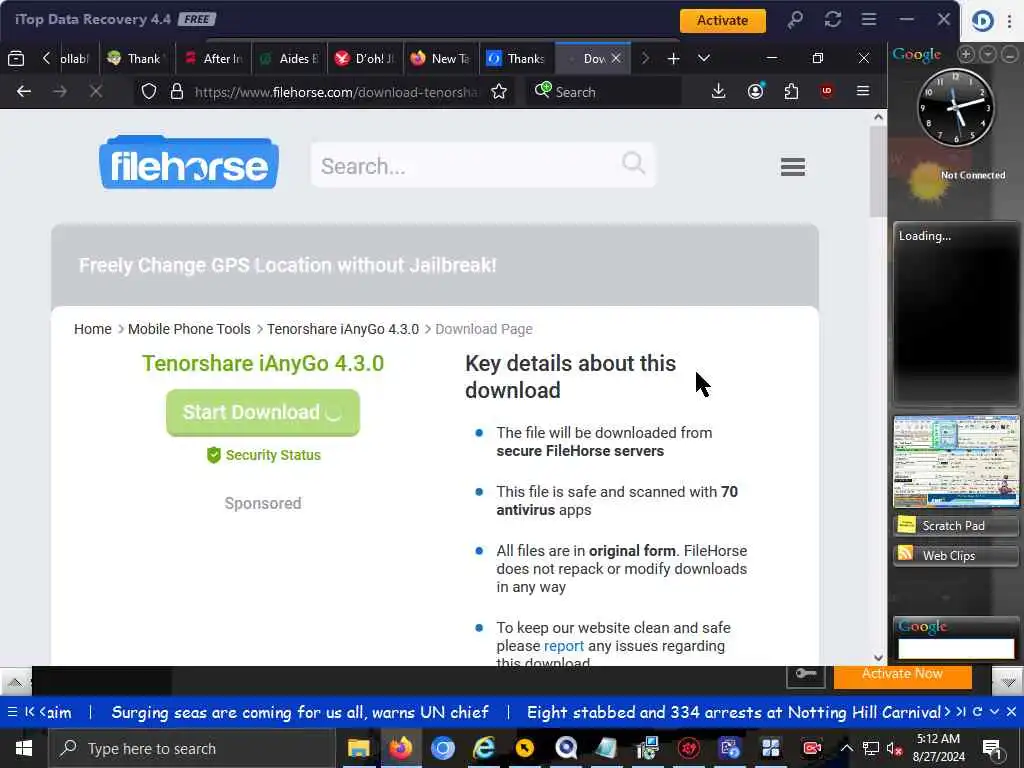Click the analog clock gadget
This screenshot has height=768, width=1024.
956,107
